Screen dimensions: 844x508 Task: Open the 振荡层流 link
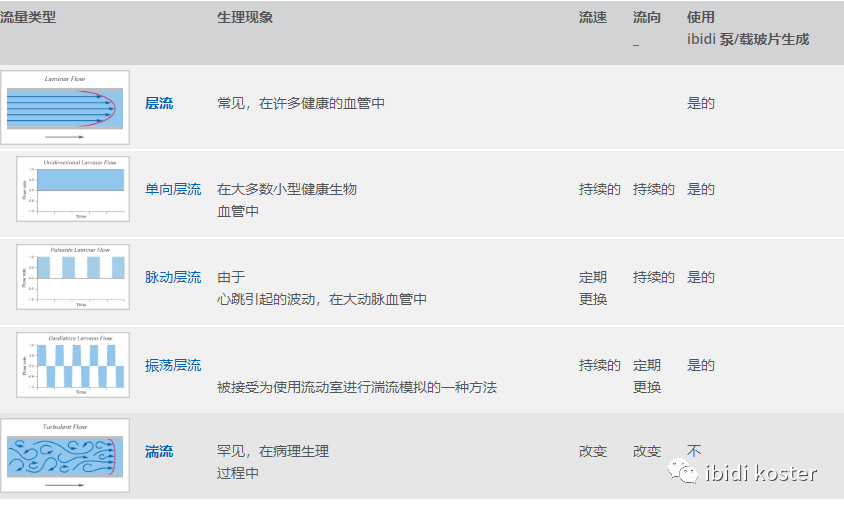(173, 365)
